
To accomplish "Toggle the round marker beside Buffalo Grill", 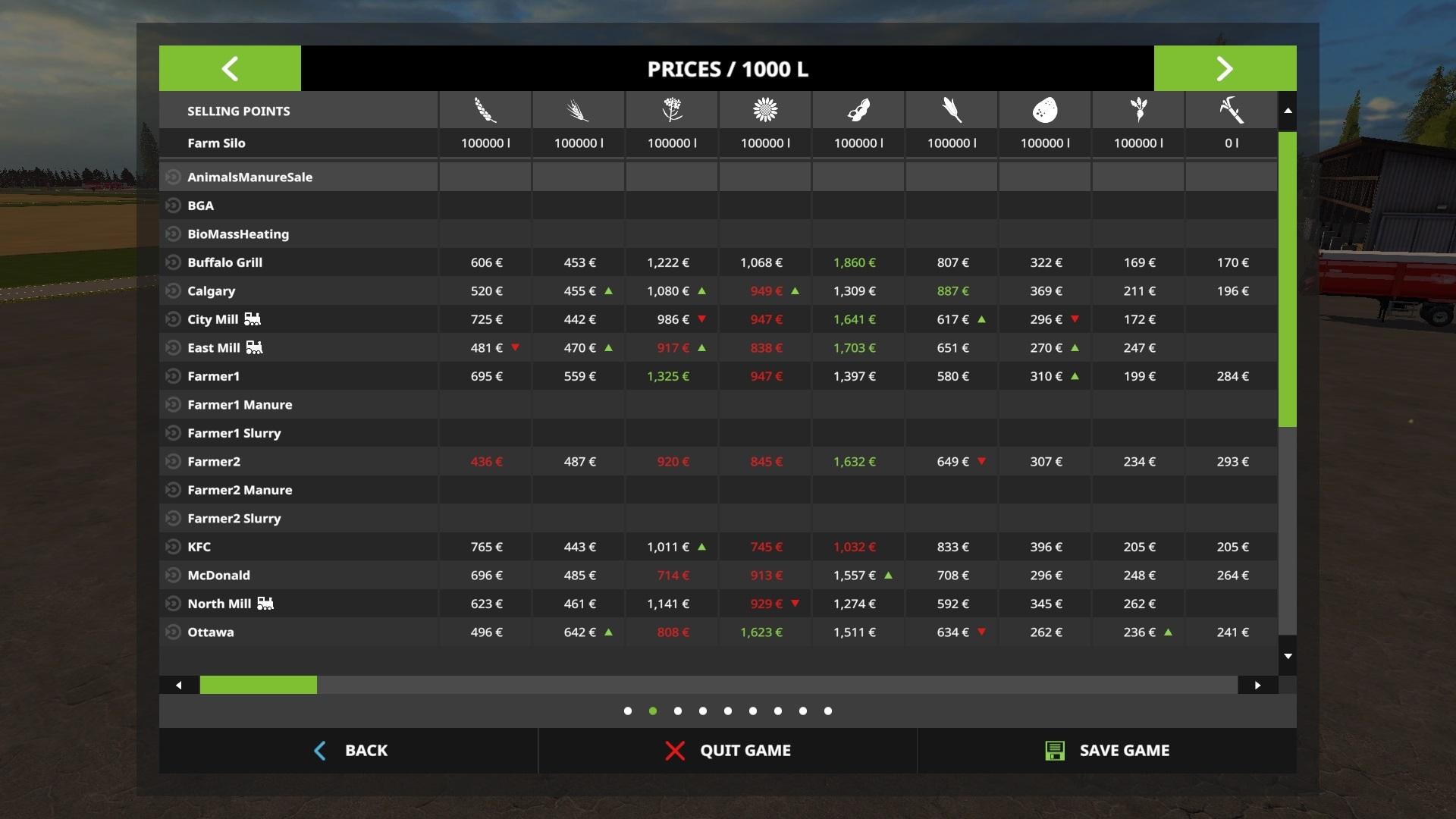I will pyautogui.click(x=173, y=262).
